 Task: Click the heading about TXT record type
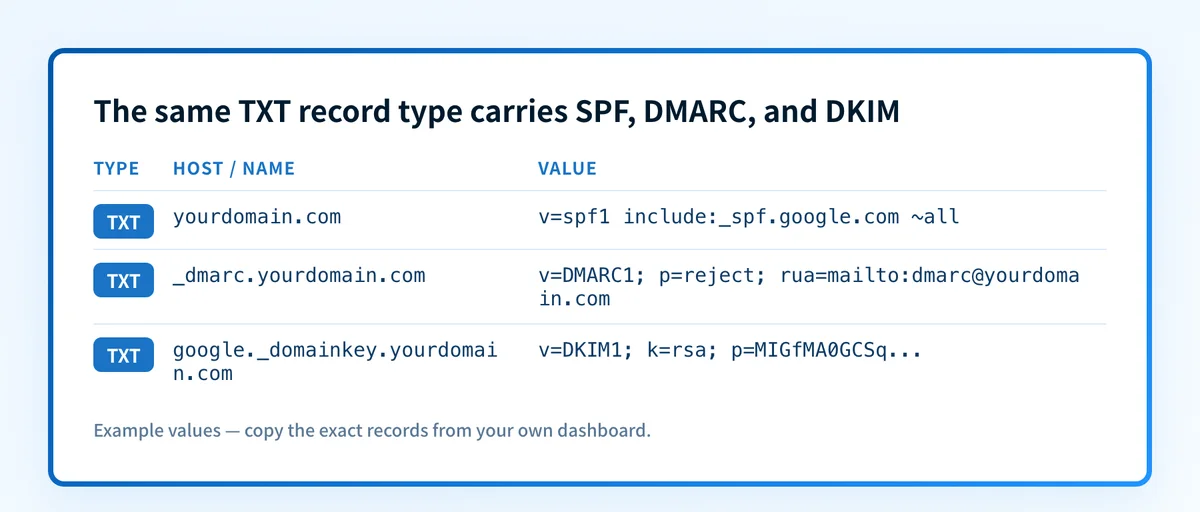pyautogui.click(x=497, y=111)
